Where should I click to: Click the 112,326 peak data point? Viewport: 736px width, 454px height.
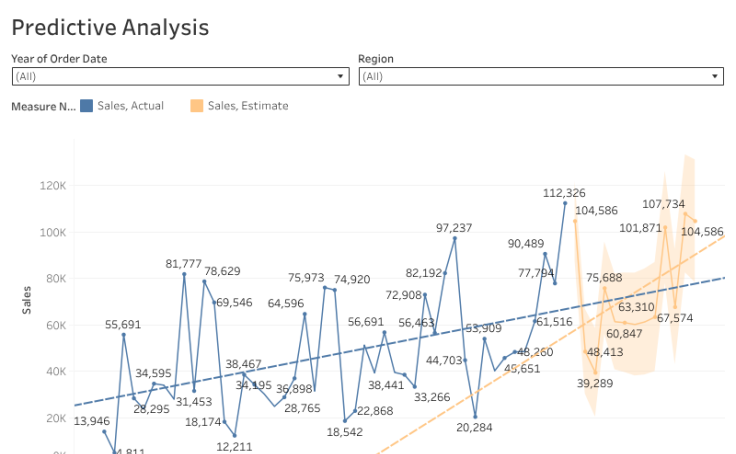565,203
